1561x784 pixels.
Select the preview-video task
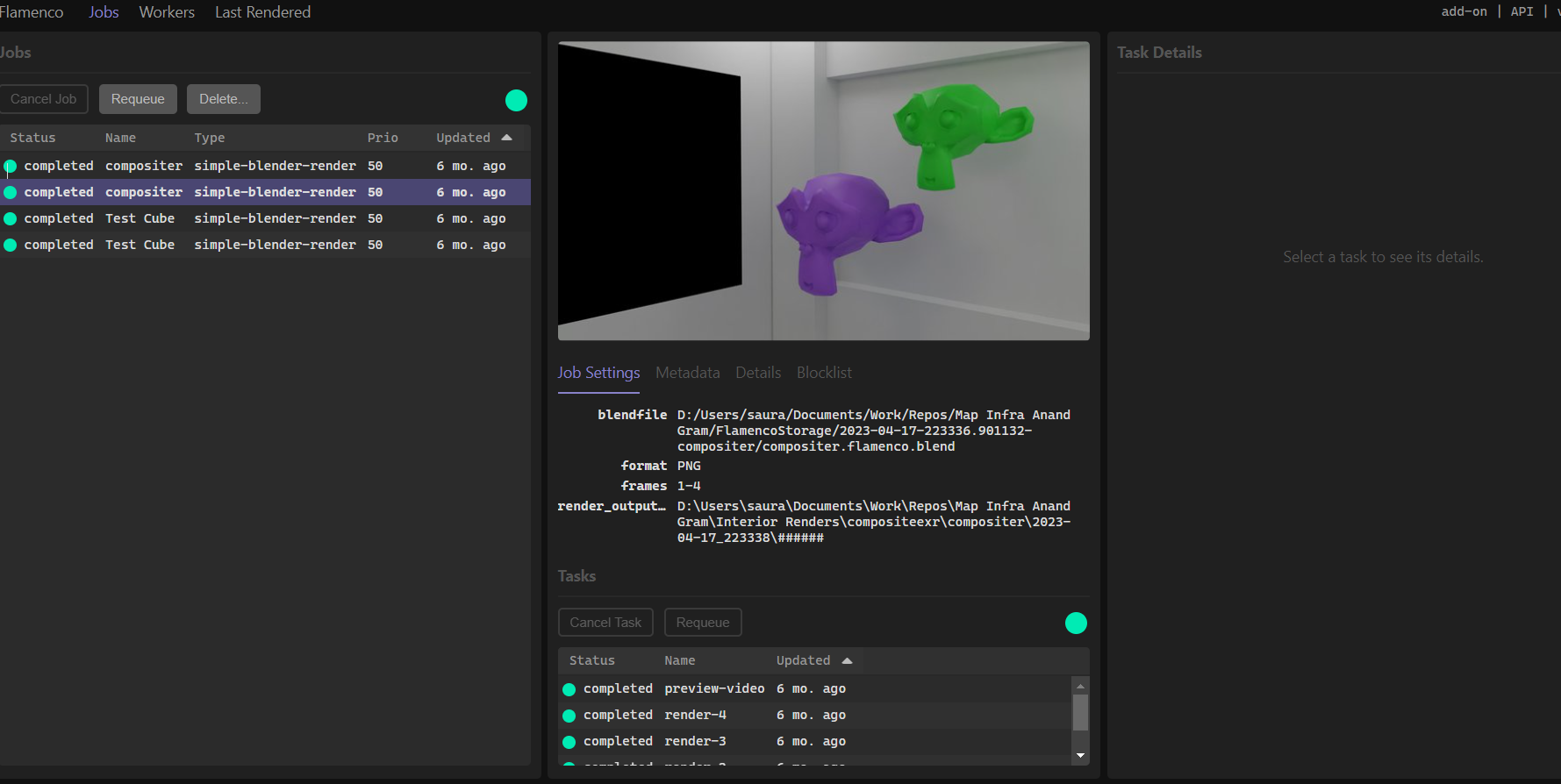pos(814,689)
